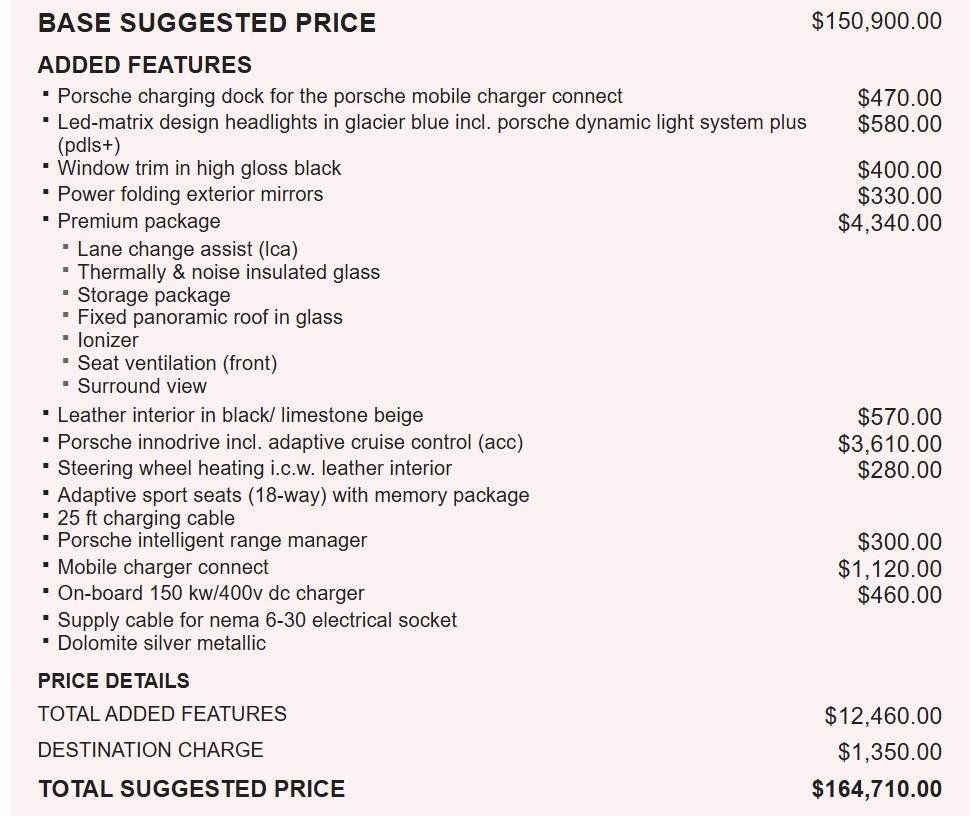970x816 pixels.
Task: Select the Premium package feature line
Action: point(138,221)
